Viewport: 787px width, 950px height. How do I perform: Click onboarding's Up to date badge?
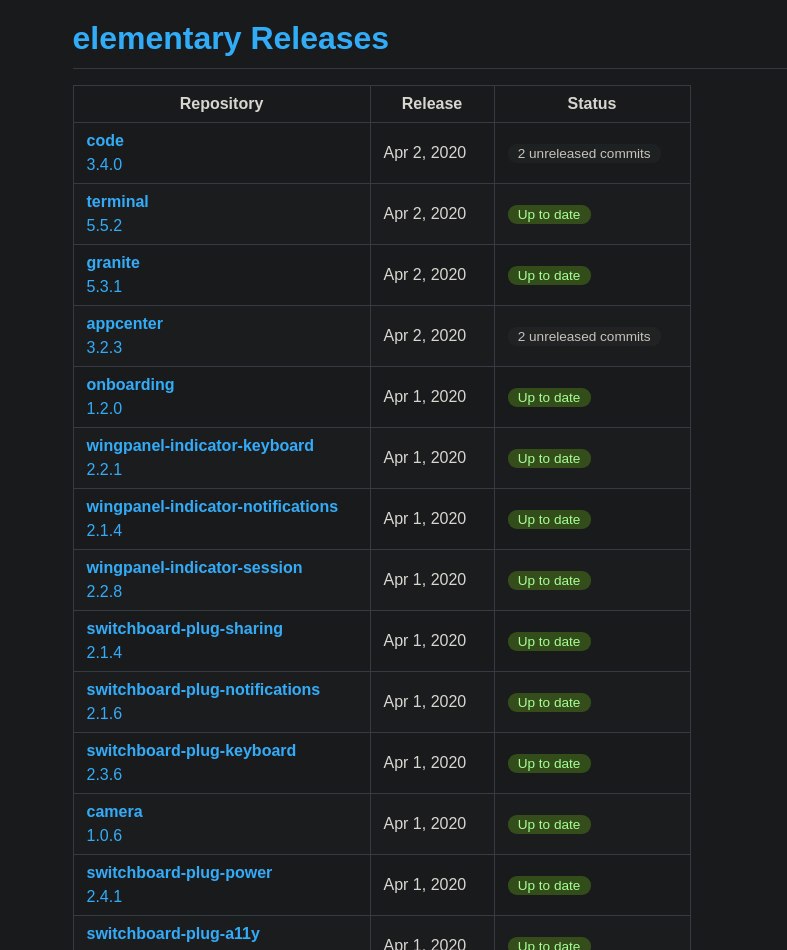tap(549, 397)
